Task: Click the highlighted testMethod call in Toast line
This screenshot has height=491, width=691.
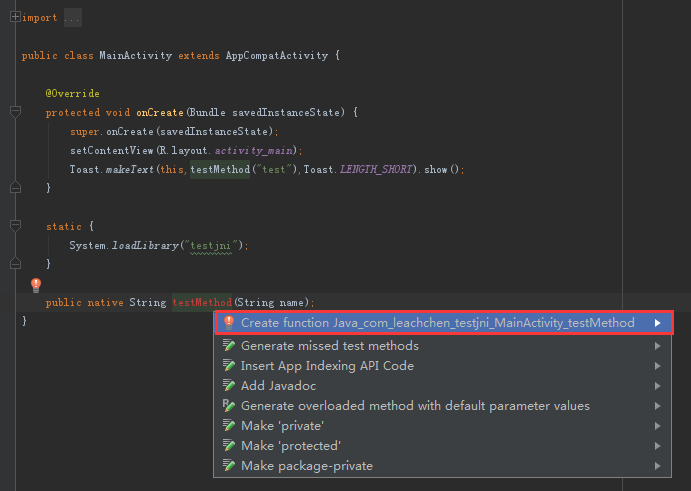Action: 220,169
